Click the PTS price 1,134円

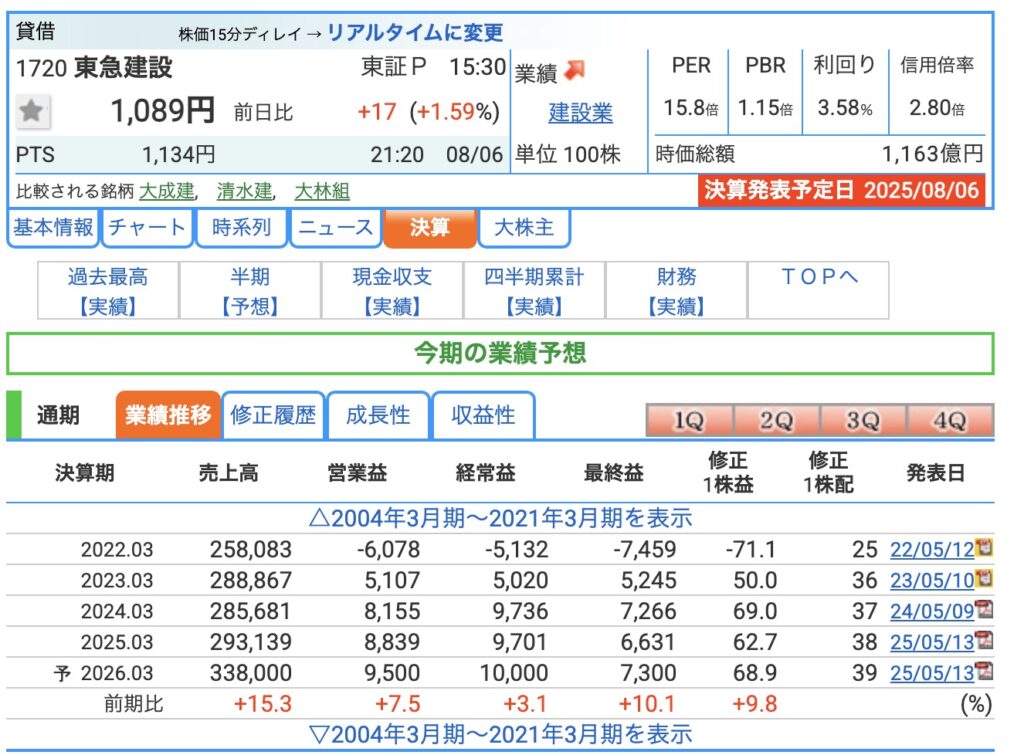[178, 155]
